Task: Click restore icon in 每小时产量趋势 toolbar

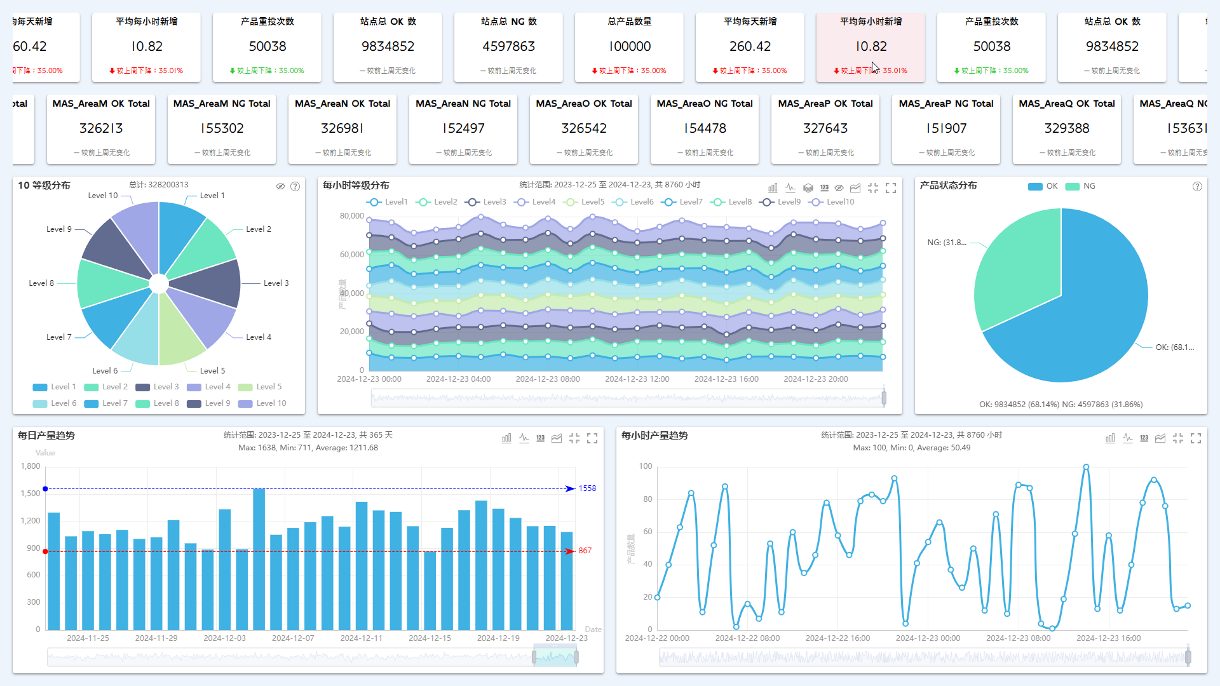Action: [x=1177, y=437]
